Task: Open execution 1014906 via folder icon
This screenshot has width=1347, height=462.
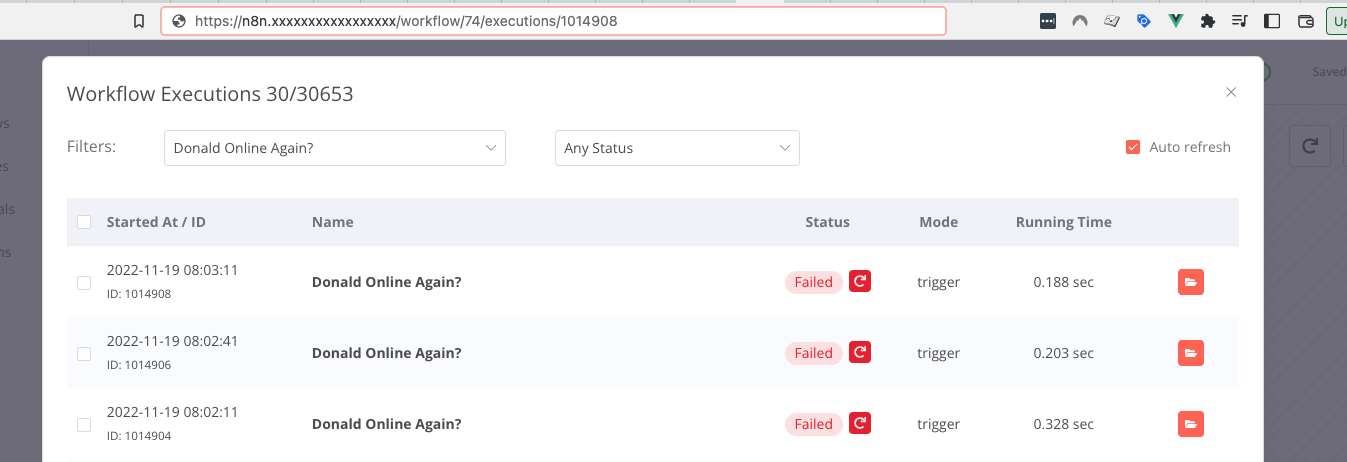Action: pyautogui.click(x=1190, y=353)
